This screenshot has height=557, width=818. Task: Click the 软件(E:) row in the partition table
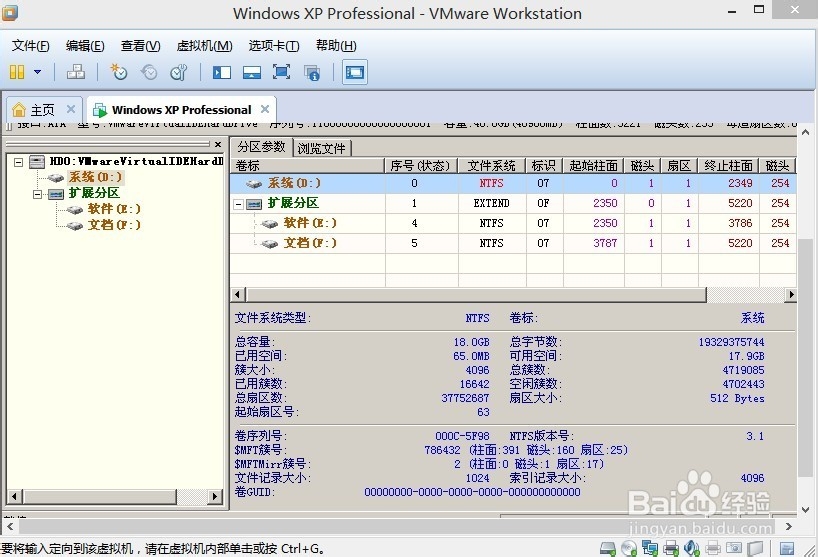pyautogui.click(x=513, y=223)
